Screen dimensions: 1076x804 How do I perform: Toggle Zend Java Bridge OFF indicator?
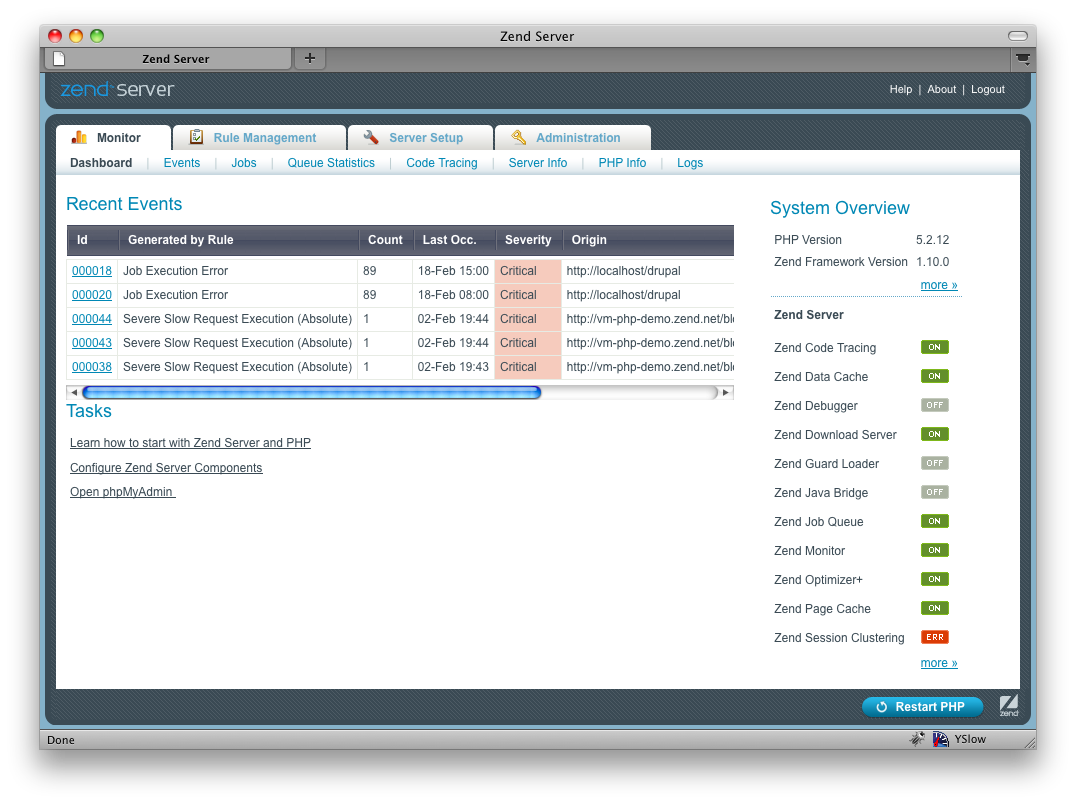pos(935,492)
